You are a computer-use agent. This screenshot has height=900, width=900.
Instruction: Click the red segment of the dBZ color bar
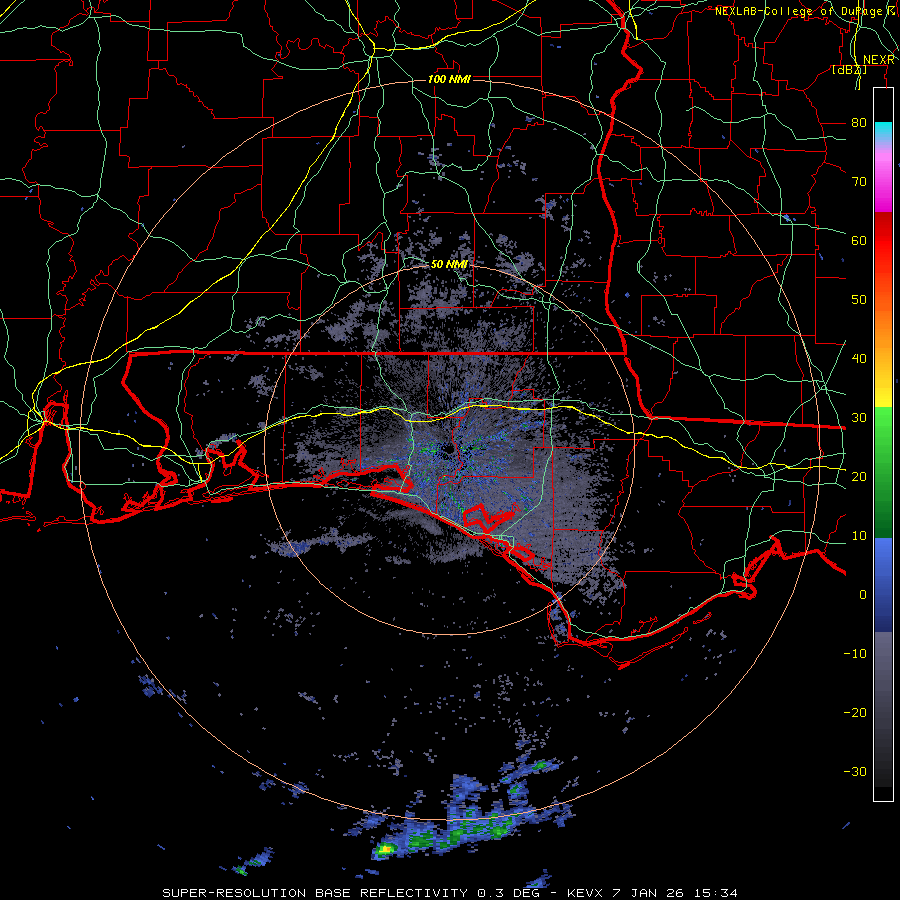(x=883, y=241)
